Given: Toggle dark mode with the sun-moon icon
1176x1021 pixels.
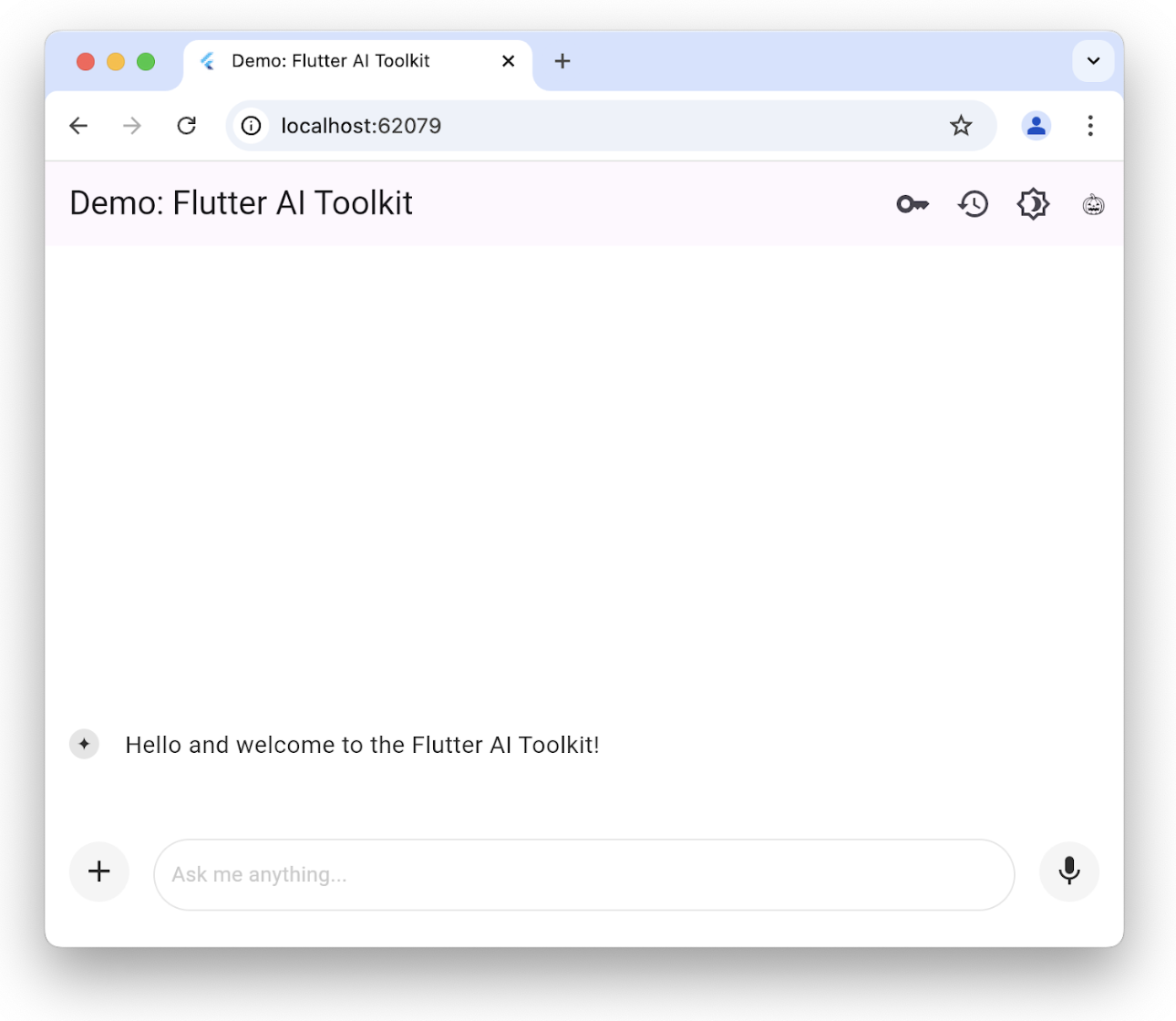Looking at the screenshot, I should point(1032,203).
